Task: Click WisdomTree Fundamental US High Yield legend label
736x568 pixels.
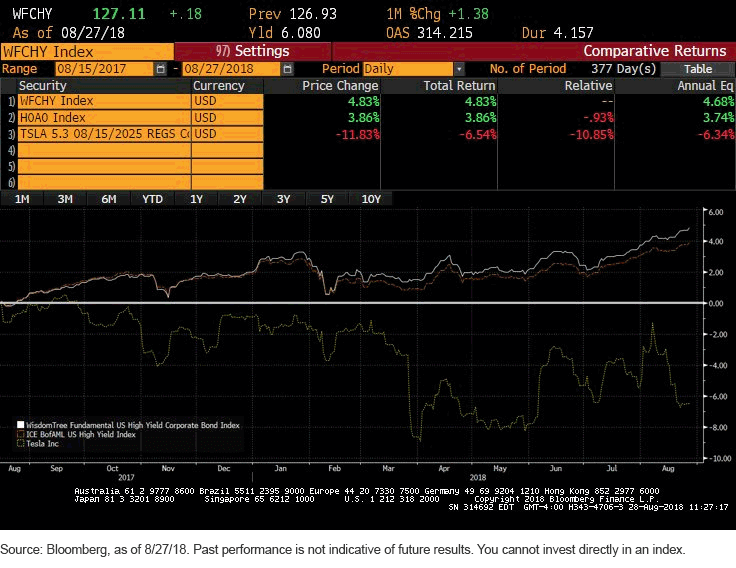Action: coord(133,425)
